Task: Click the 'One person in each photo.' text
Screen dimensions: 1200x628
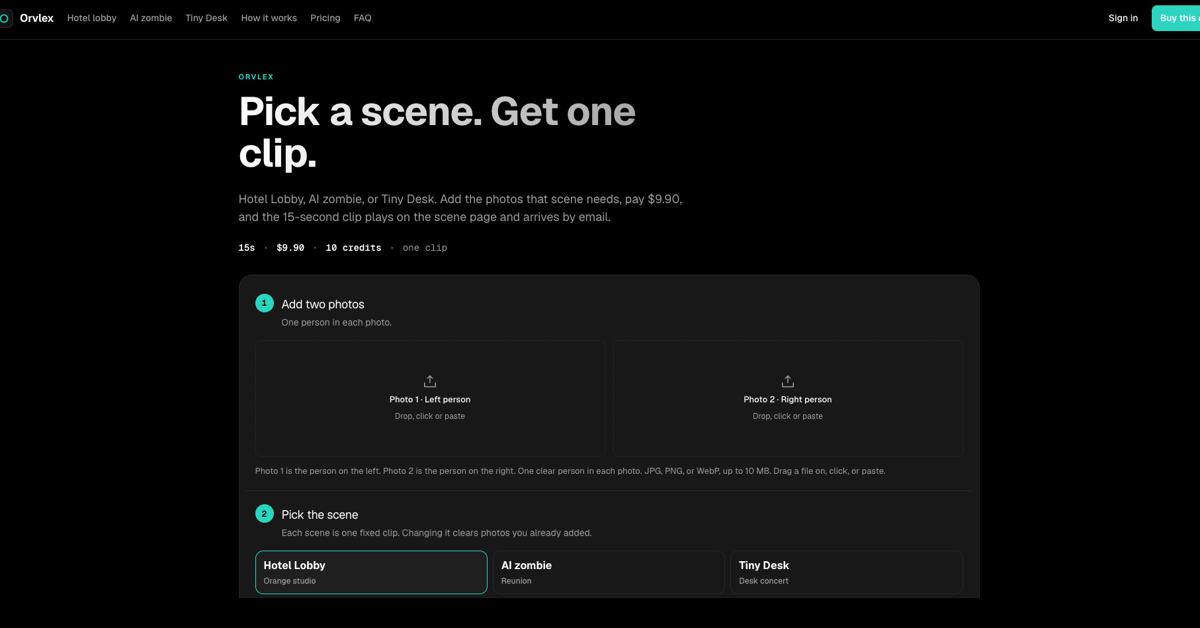Action: [x=336, y=323]
